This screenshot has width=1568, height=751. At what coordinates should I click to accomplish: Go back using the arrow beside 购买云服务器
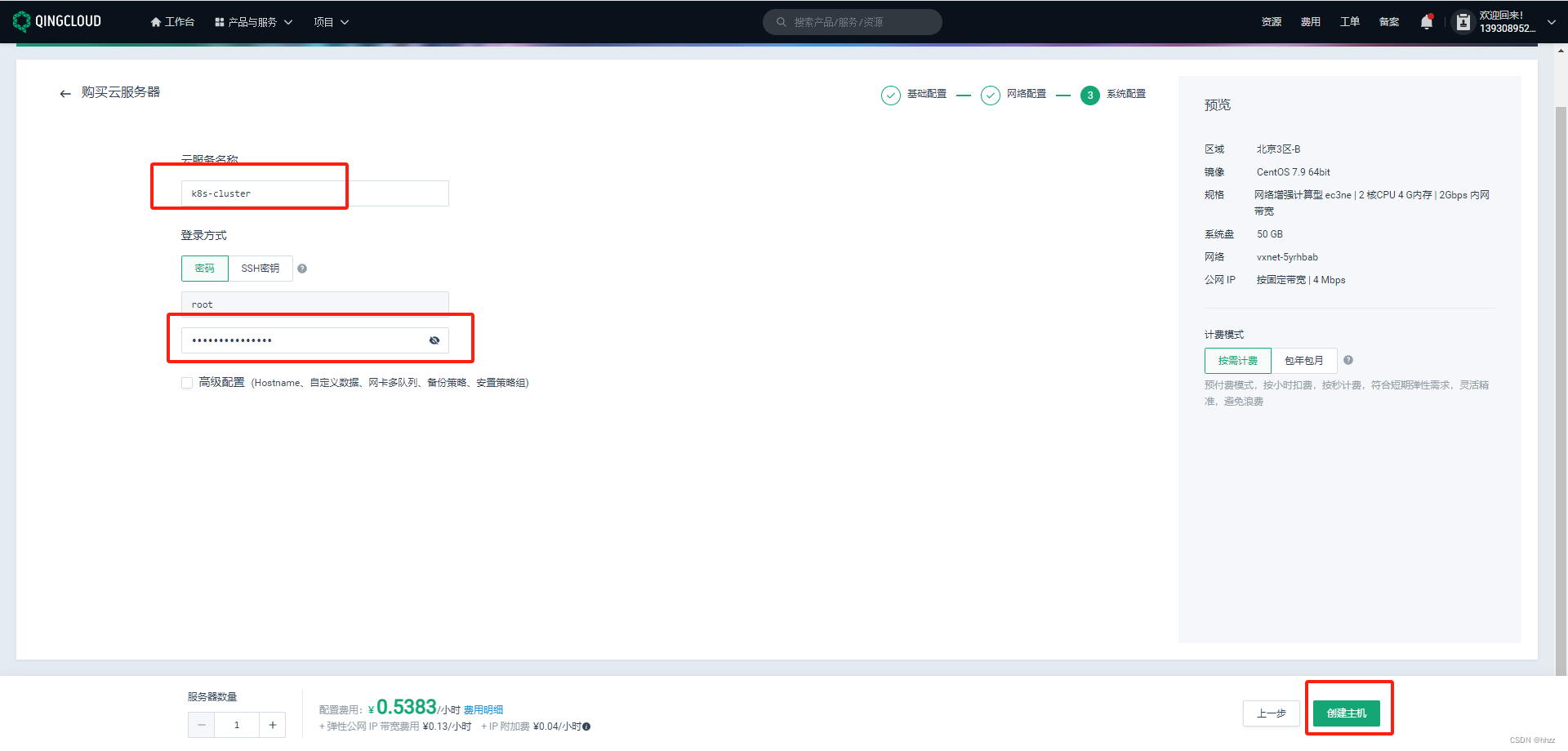pyautogui.click(x=65, y=94)
